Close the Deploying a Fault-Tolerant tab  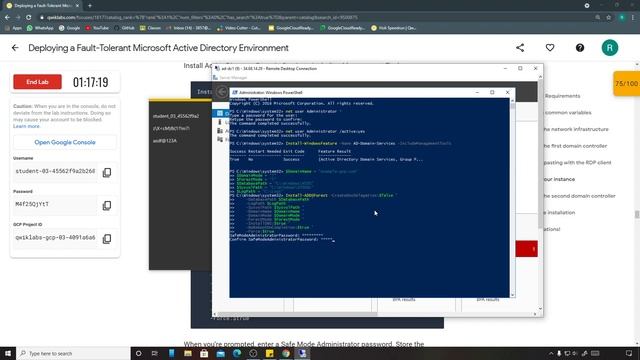pos(78,6)
